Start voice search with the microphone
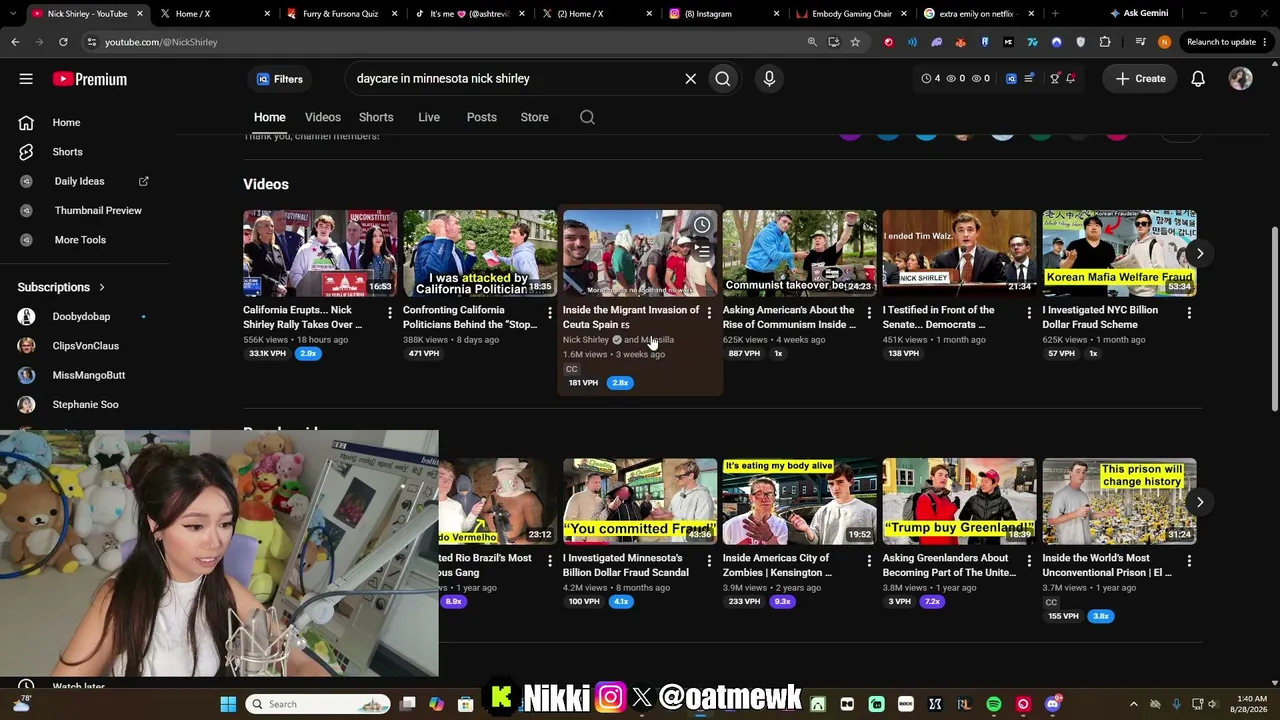 769,79
